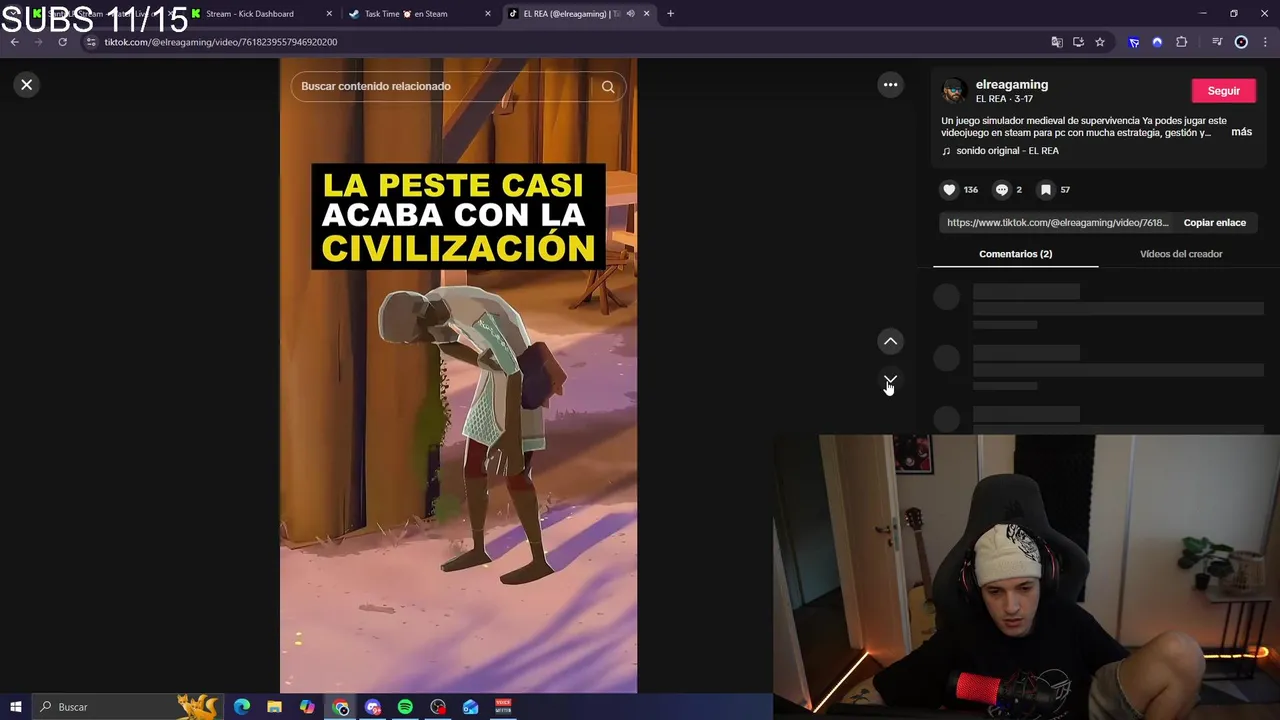
Task: Bookmark this page with star icon
Action: tap(1100, 42)
